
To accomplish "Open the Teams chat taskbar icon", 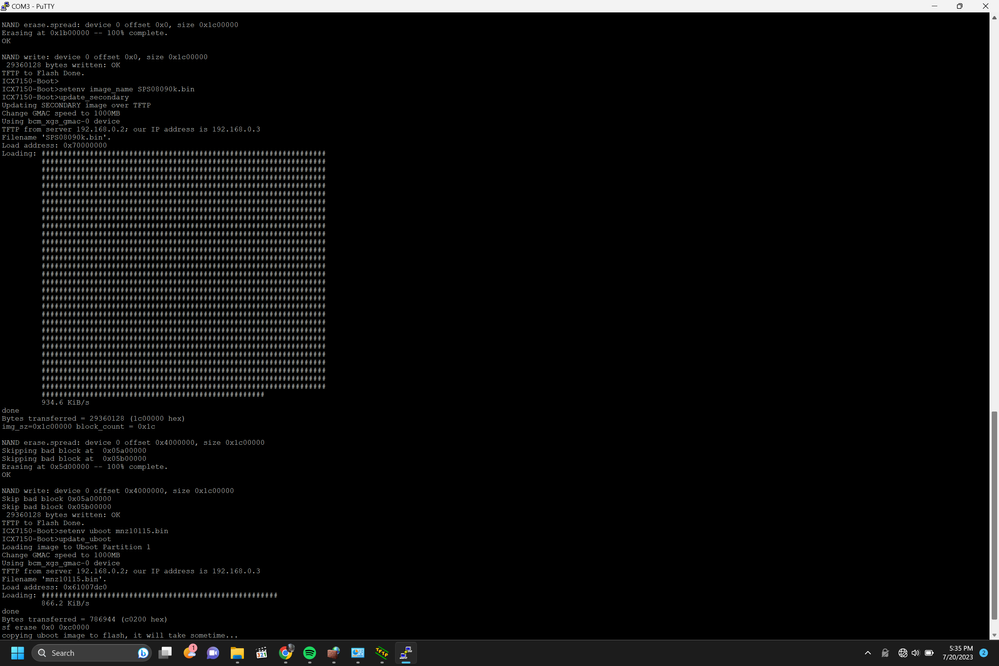I will tap(213, 653).
